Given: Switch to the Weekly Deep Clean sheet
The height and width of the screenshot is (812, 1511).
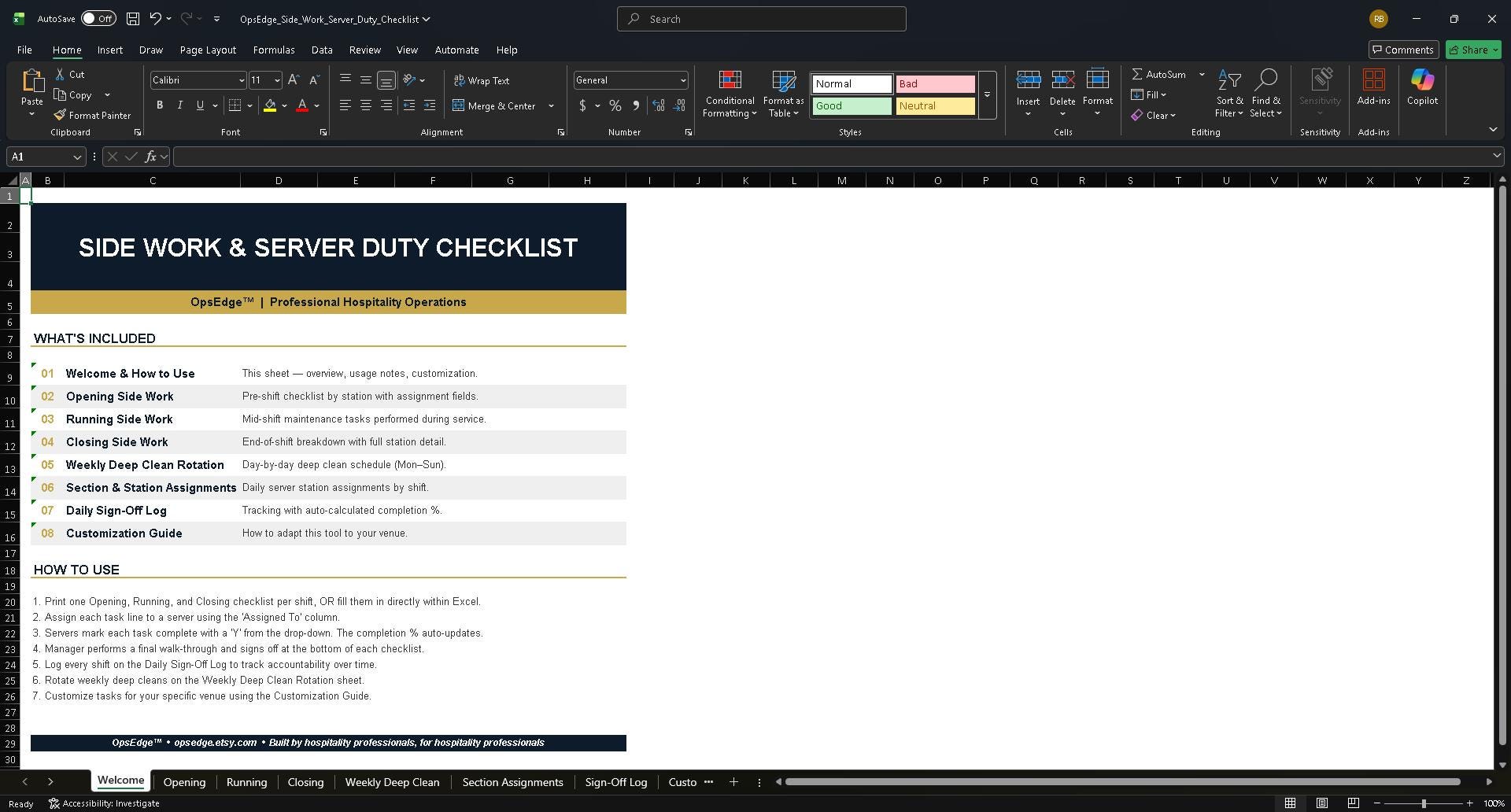Looking at the screenshot, I should pyautogui.click(x=392, y=782).
